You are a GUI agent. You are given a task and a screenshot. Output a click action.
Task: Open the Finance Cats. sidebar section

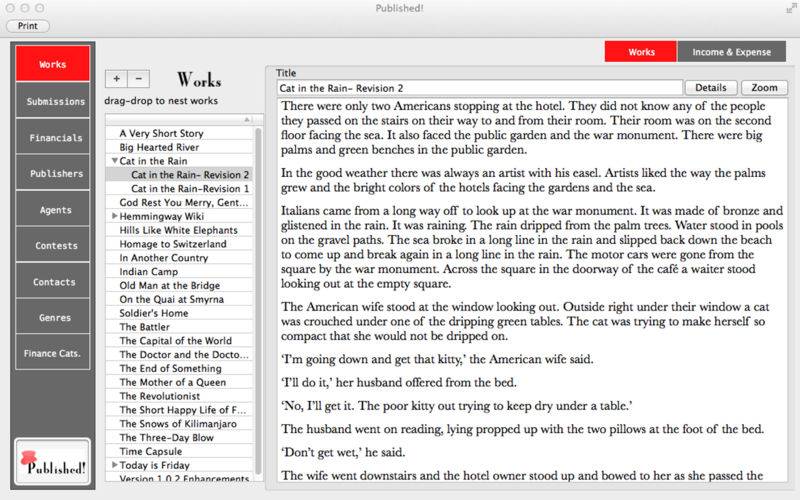53,353
